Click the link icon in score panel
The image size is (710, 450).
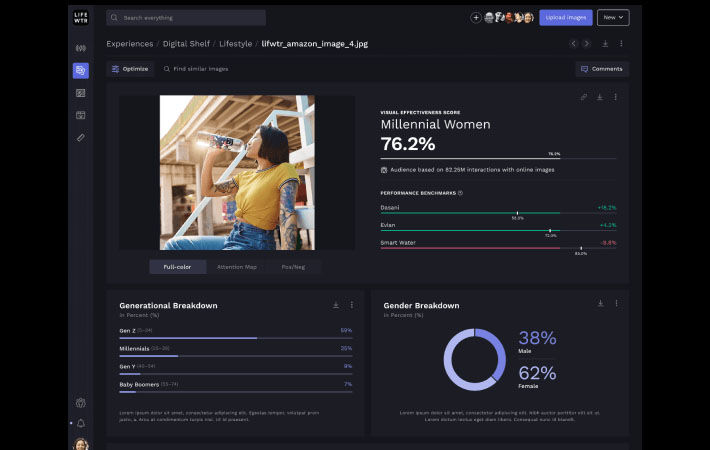tap(584, 97)
